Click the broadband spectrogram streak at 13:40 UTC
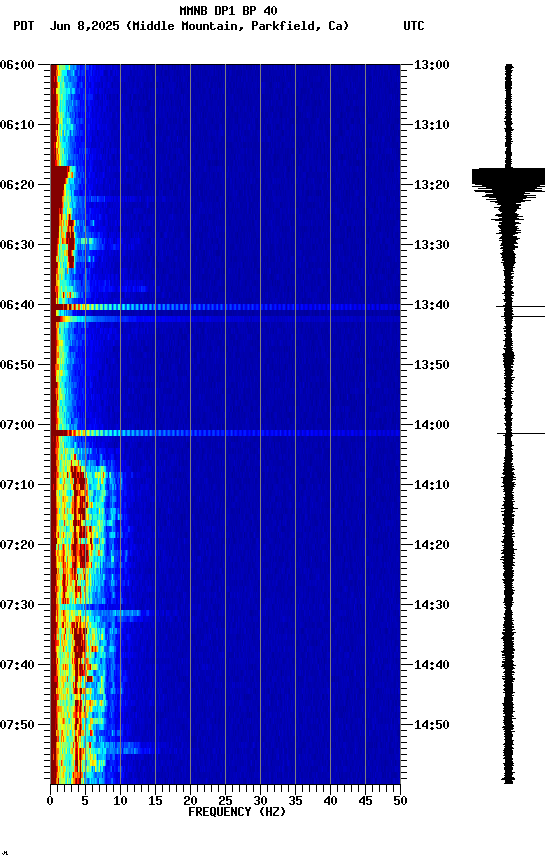The width and height of the screenshot is (552, 864). [x=225, y=307]
